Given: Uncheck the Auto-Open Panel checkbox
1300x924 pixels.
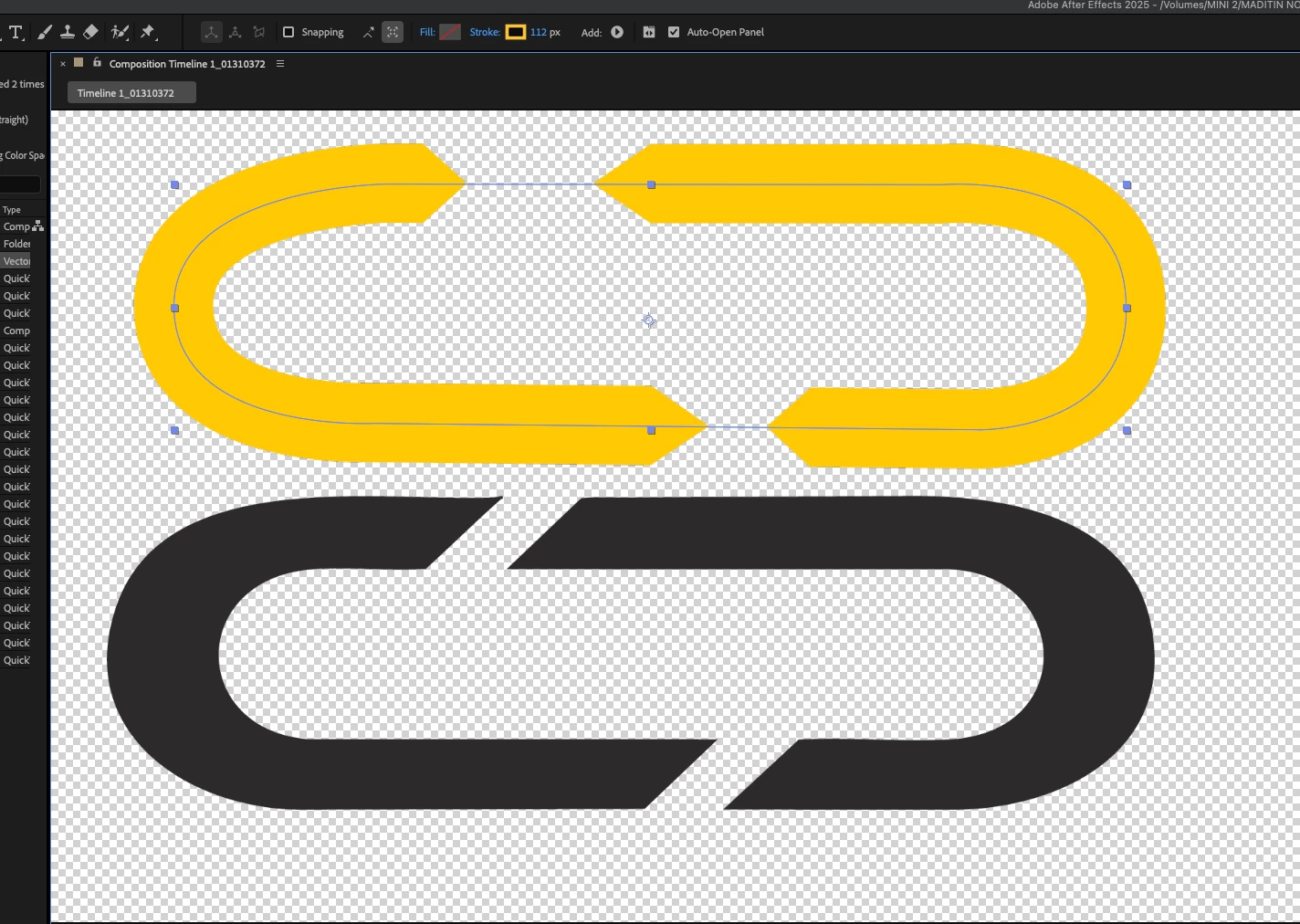Looking at the screenshot, I should 674,32.
